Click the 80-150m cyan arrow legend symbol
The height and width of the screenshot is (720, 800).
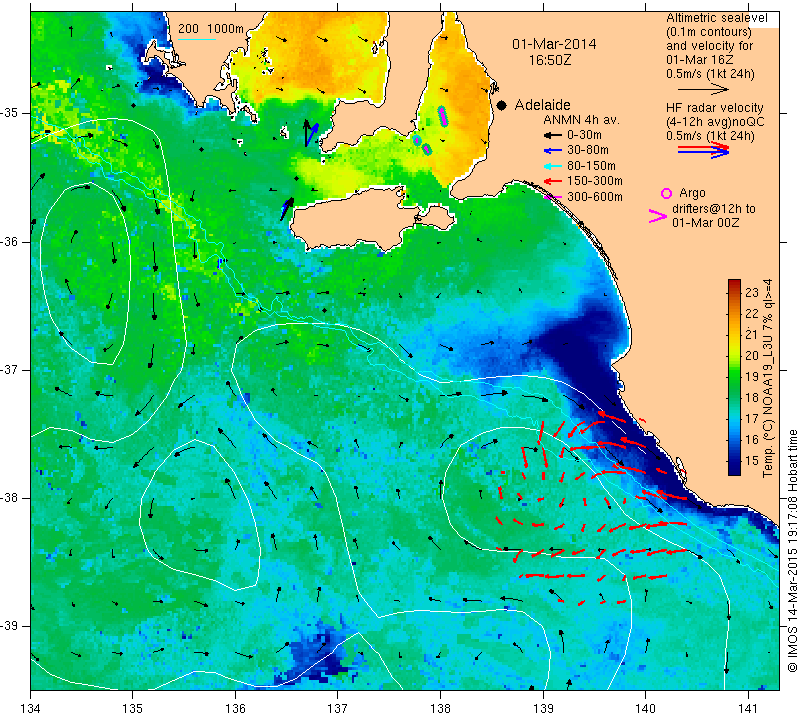click(552, 166)
